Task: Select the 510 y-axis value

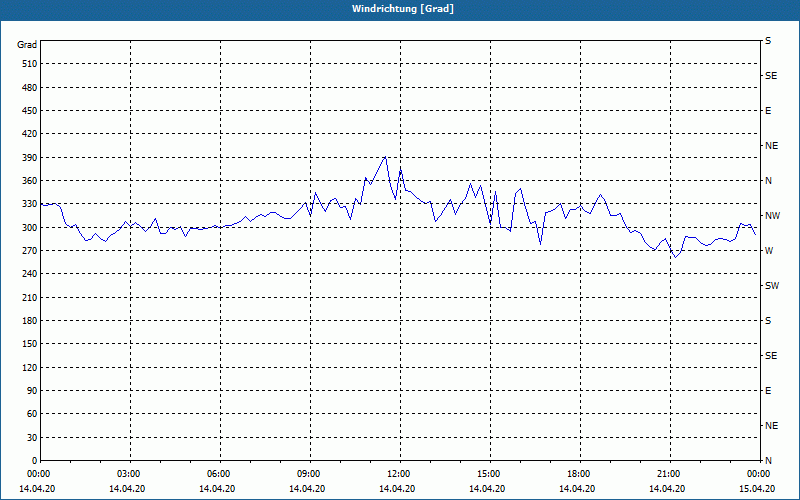Action: pos(30,64)
